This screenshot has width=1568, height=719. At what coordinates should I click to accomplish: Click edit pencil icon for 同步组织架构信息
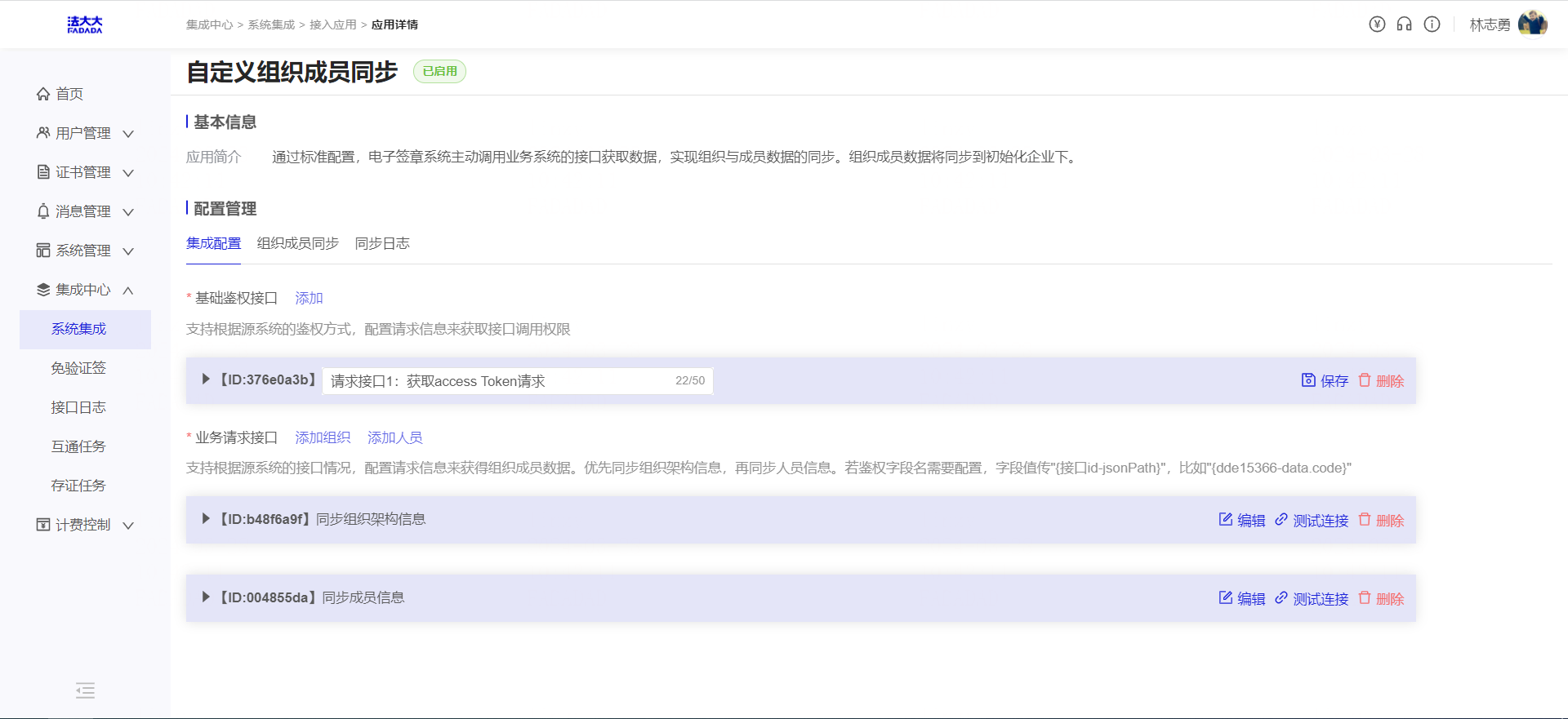[x=1226, y=520]
